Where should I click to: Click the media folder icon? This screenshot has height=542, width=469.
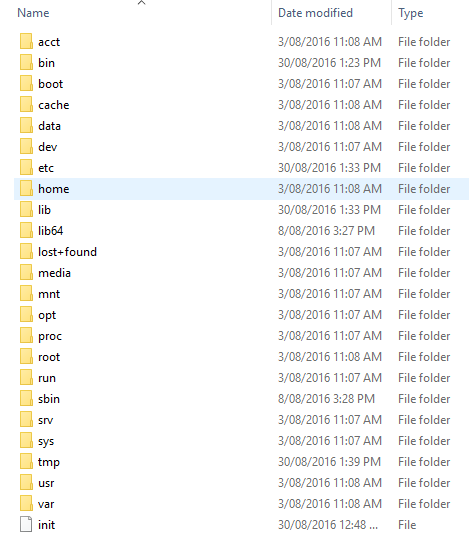(x=26, y=273)
